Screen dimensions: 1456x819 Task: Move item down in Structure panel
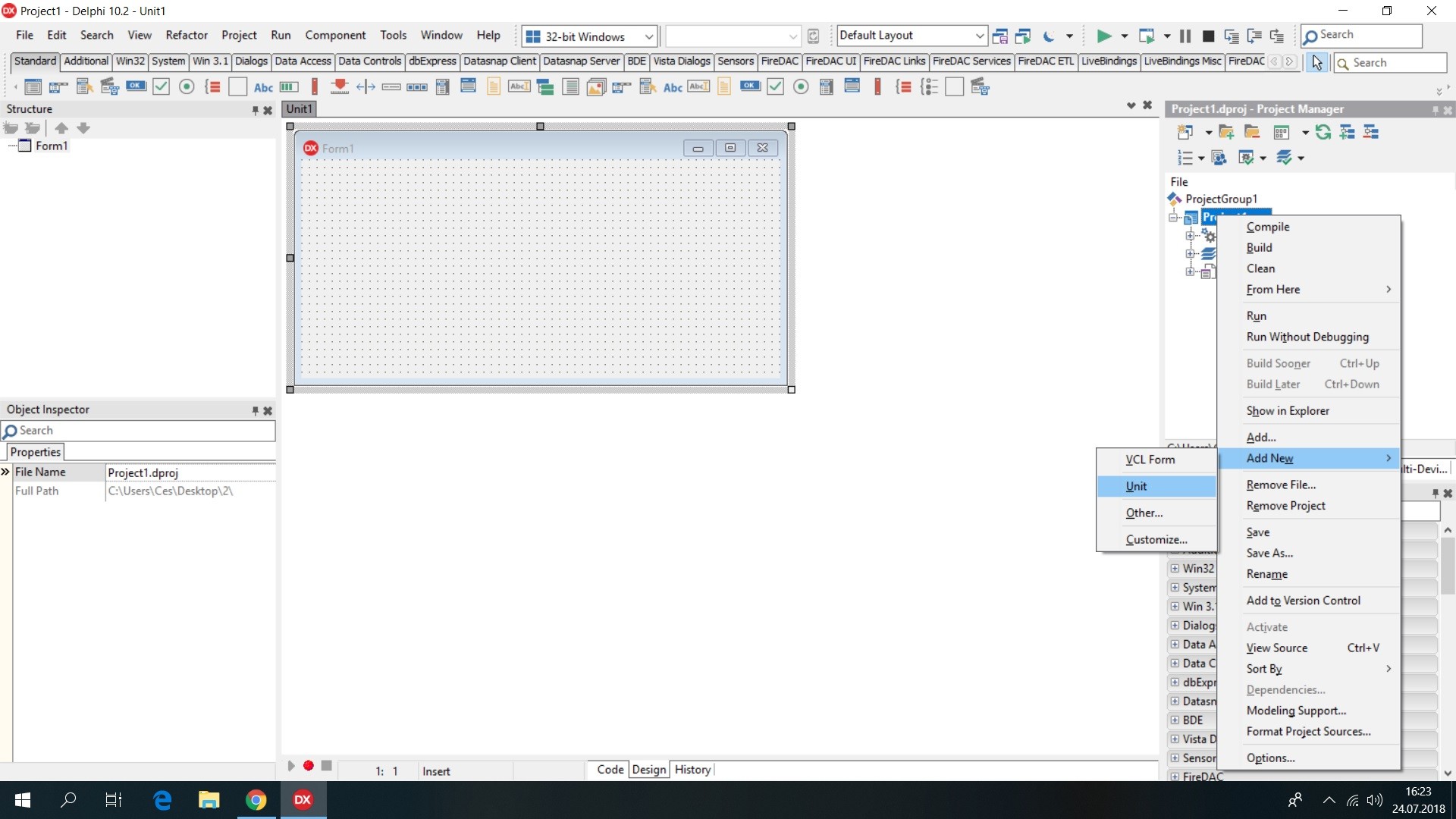point(83,128)
